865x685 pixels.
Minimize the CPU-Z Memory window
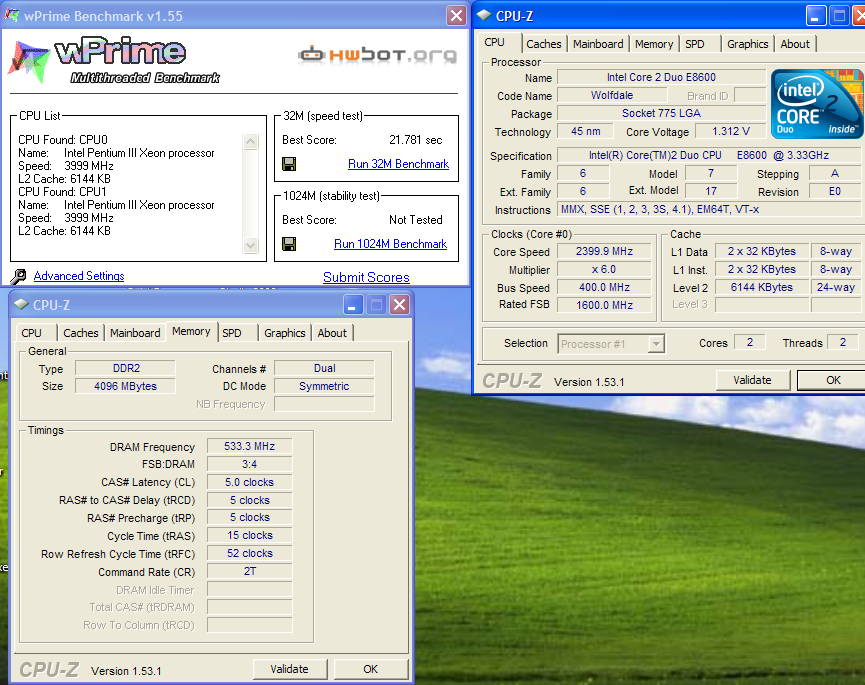tap(353, 304)
